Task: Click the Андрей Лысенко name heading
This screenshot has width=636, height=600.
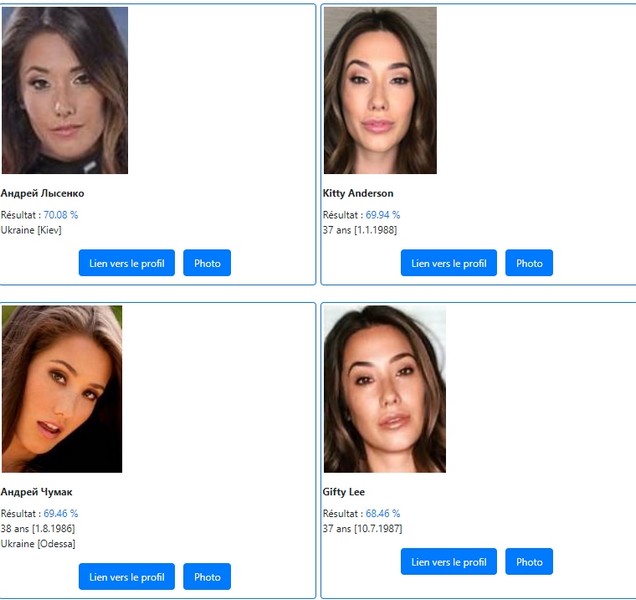Action: [42, 194]
